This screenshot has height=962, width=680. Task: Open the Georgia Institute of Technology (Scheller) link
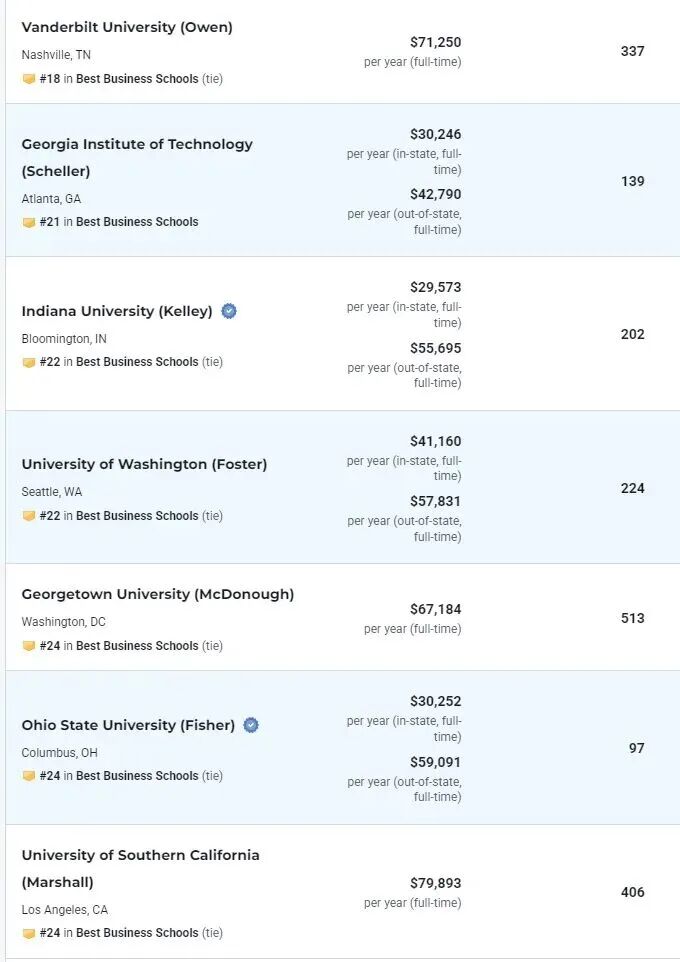(137, 158)
